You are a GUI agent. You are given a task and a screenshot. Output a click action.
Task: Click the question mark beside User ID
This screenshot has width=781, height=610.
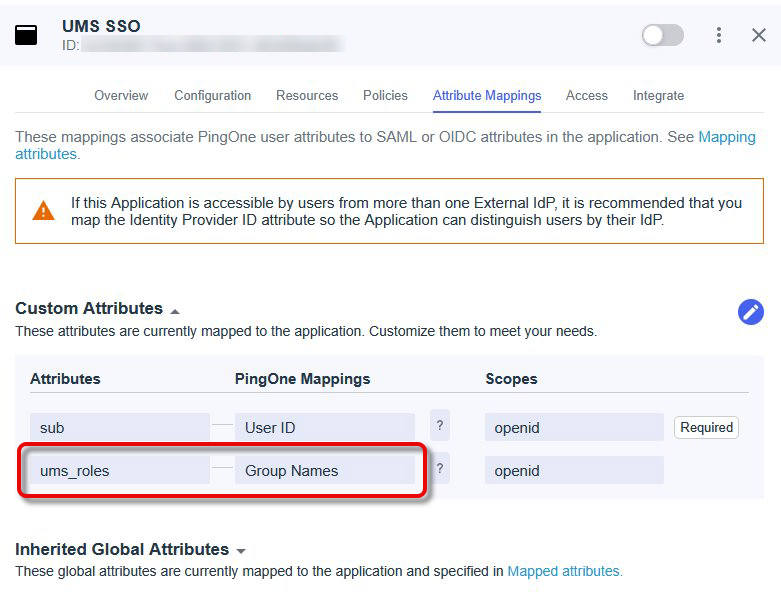coord(440,427)
